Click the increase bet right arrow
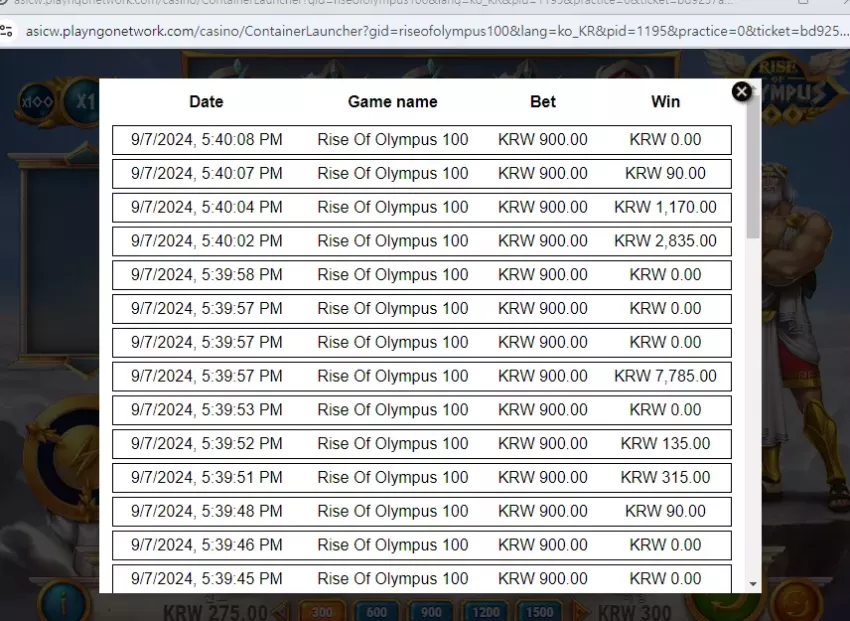This screenshot has height=621, width=850. point(581,612)
